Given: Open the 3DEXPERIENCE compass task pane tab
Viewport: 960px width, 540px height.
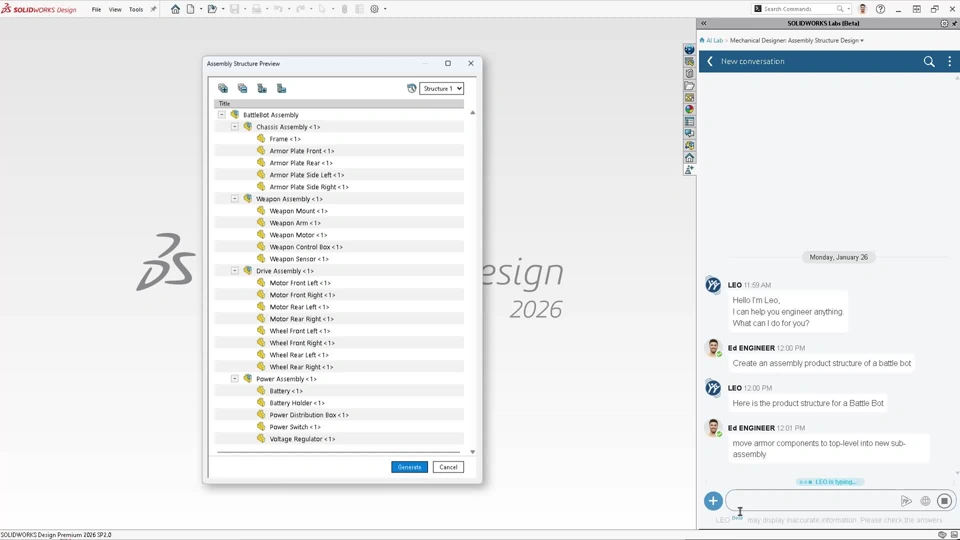Looking at the screenshot, I should (x=689, y=50).
